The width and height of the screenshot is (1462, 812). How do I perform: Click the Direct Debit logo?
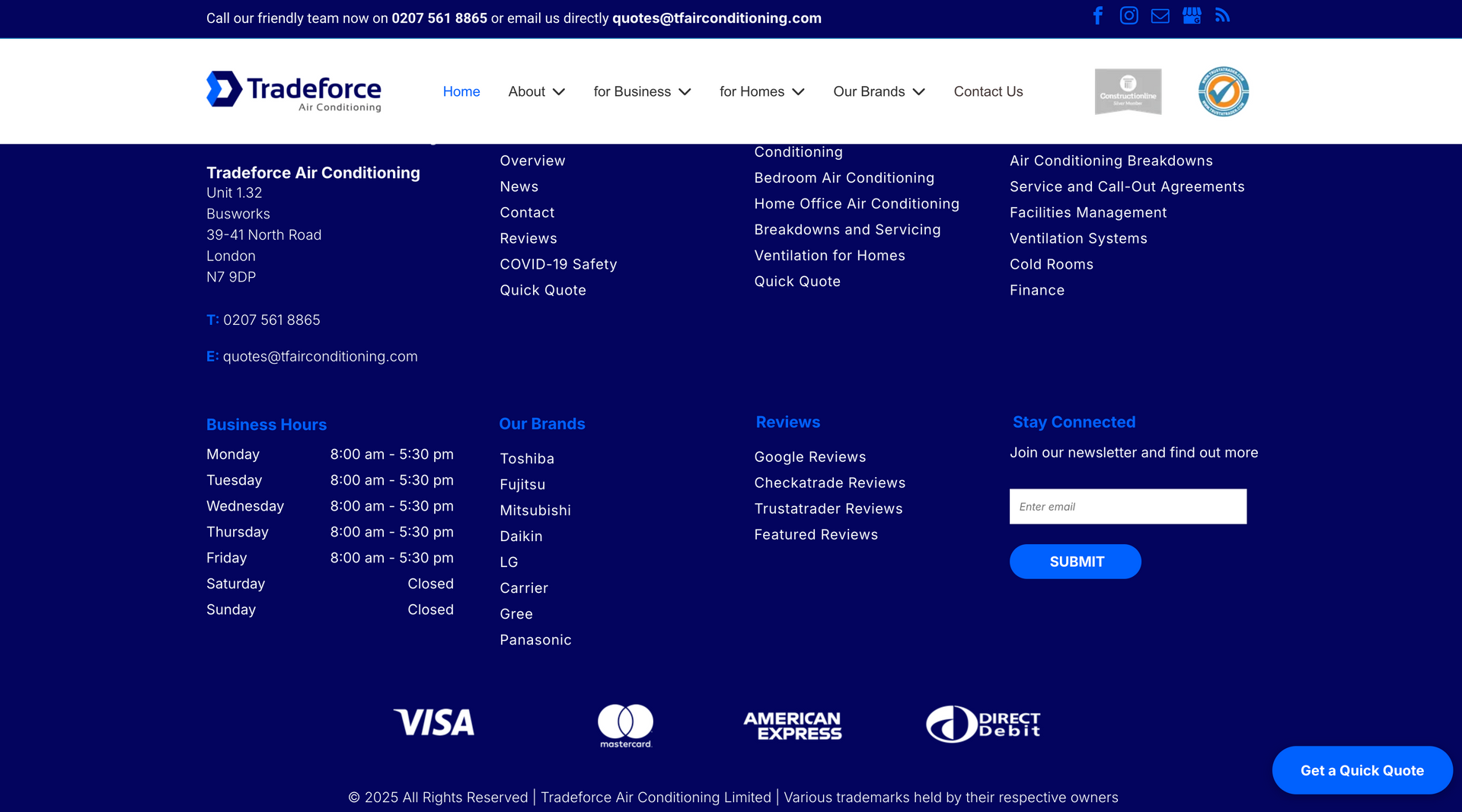[983, 724]
